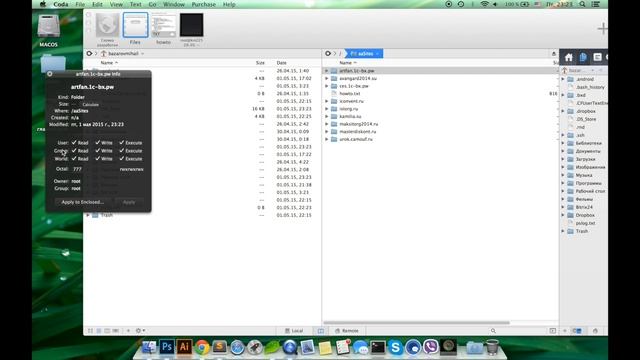Open the Stickies note icon in Dock
Image resolution: width=640 pixels, height=360 pixels.
tap(325, 348)
